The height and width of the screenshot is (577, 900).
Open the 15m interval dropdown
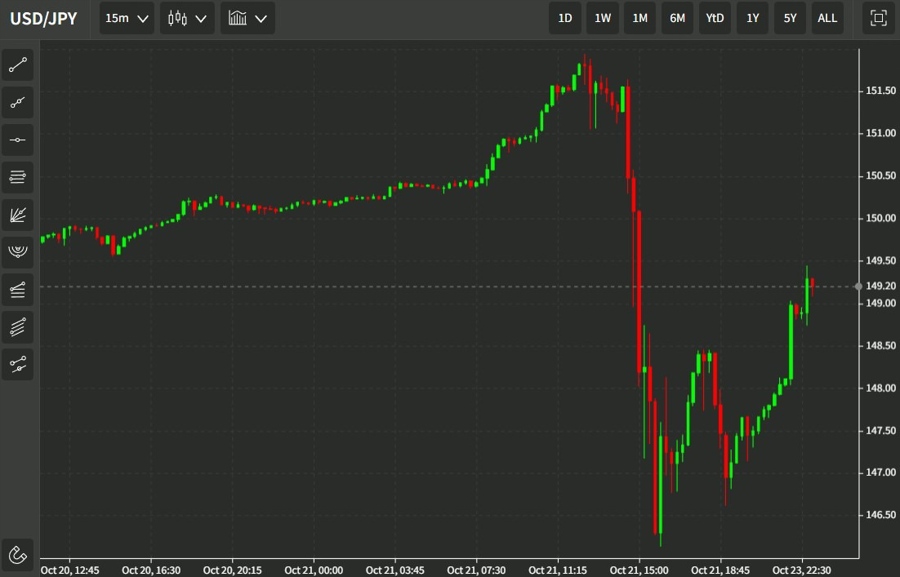127,18
